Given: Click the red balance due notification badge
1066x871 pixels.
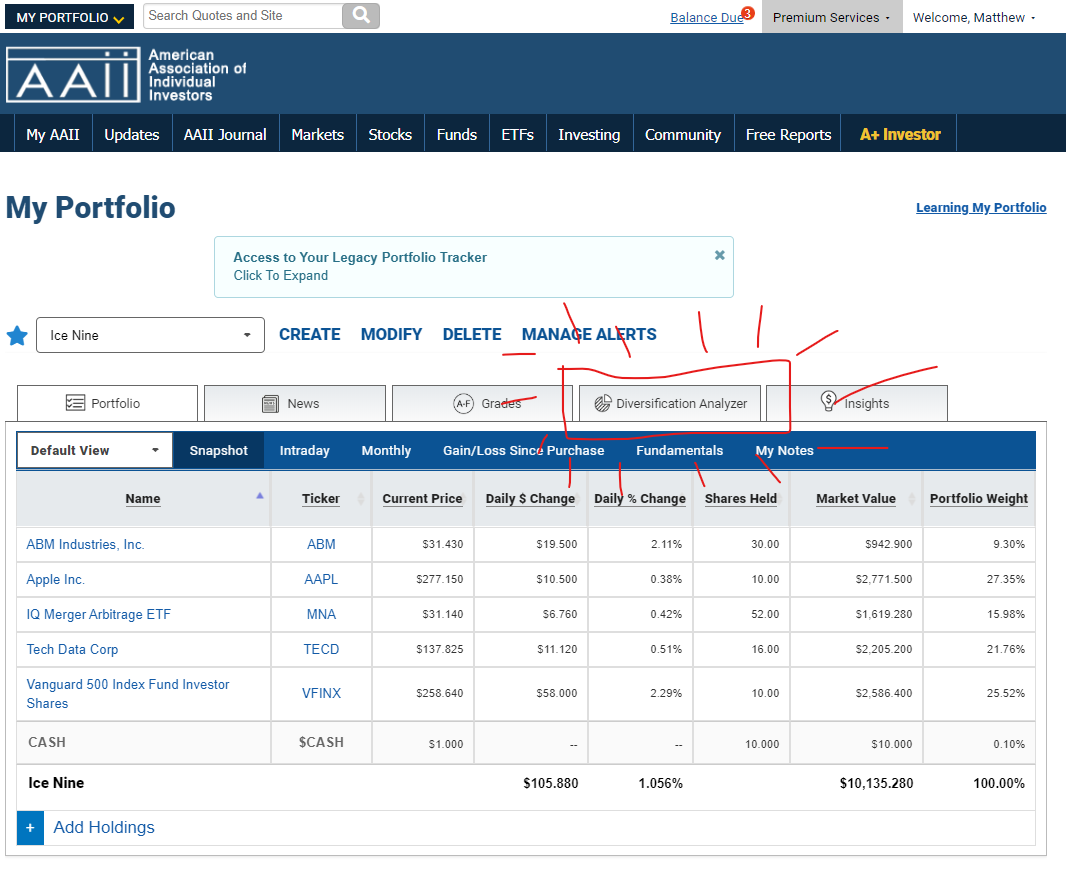Looking at the screenshot, I should 748,13.
